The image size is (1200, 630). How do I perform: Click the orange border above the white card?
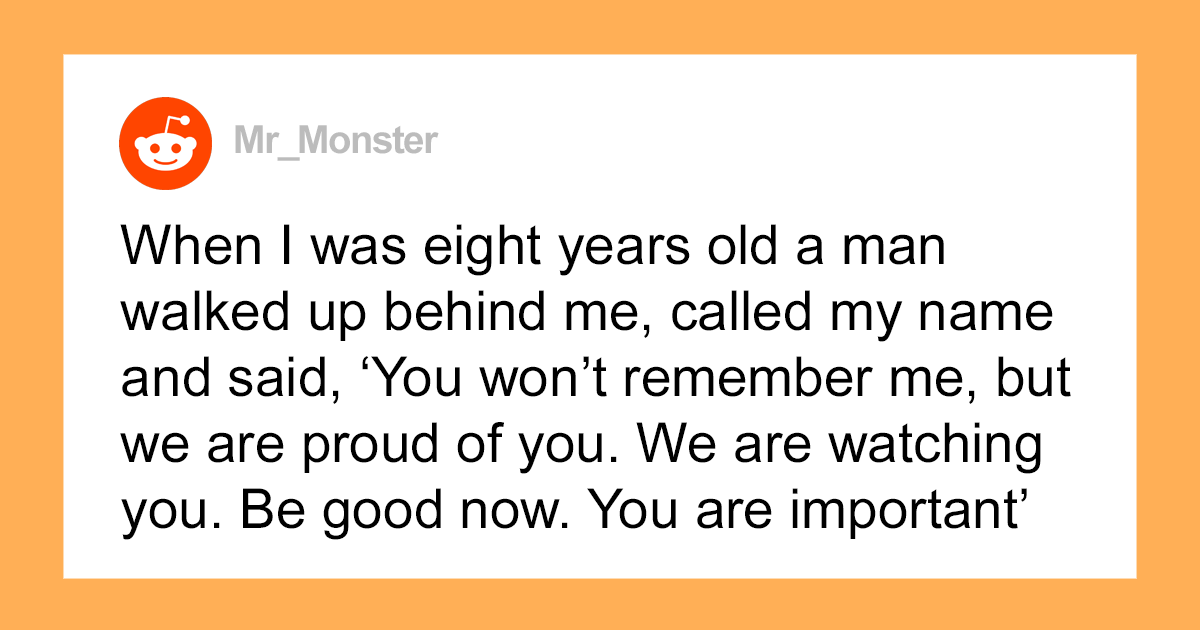pos(600,25)
